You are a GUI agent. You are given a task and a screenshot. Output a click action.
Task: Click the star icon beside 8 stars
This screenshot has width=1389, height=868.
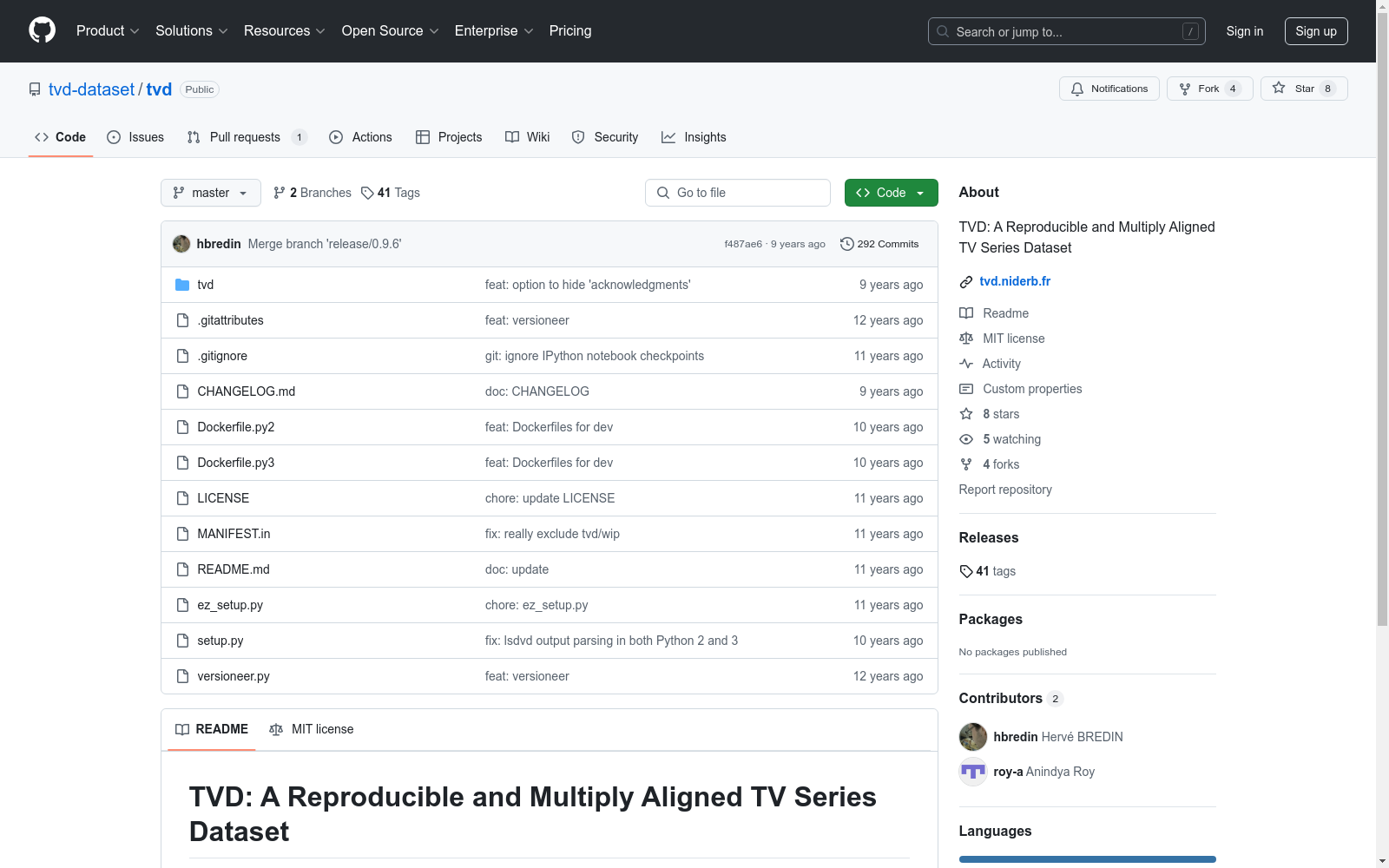coord(966,414)
